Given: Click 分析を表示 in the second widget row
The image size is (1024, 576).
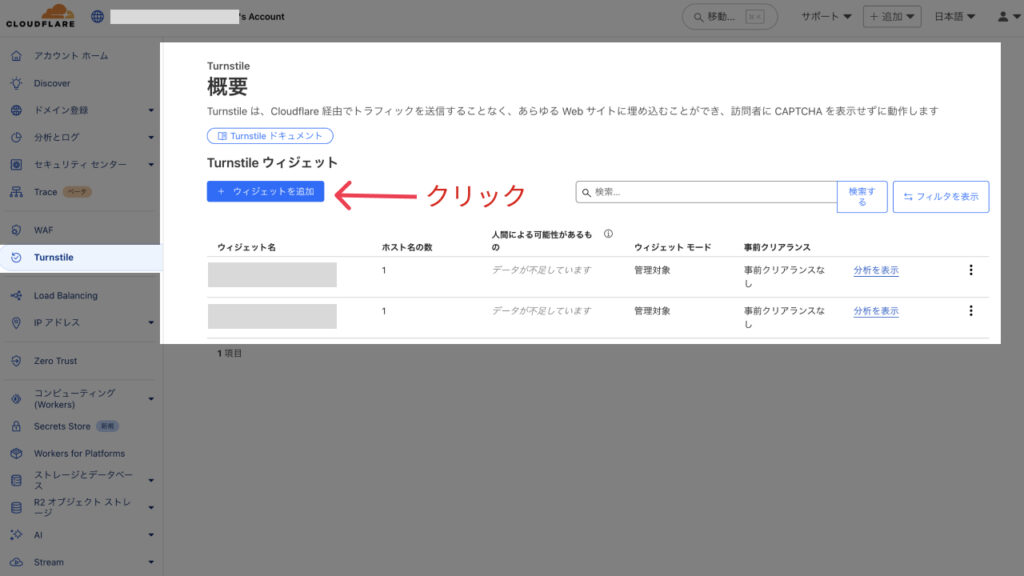Looking at the screenshot, I should tap(876, 311).
